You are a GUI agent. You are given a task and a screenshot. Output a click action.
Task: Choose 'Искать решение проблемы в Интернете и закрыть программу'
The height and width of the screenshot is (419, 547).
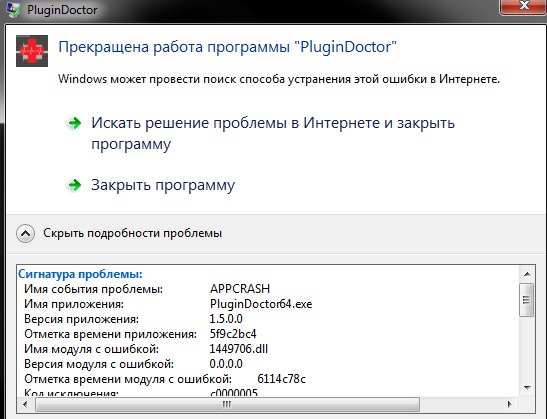tap(273, 133)
